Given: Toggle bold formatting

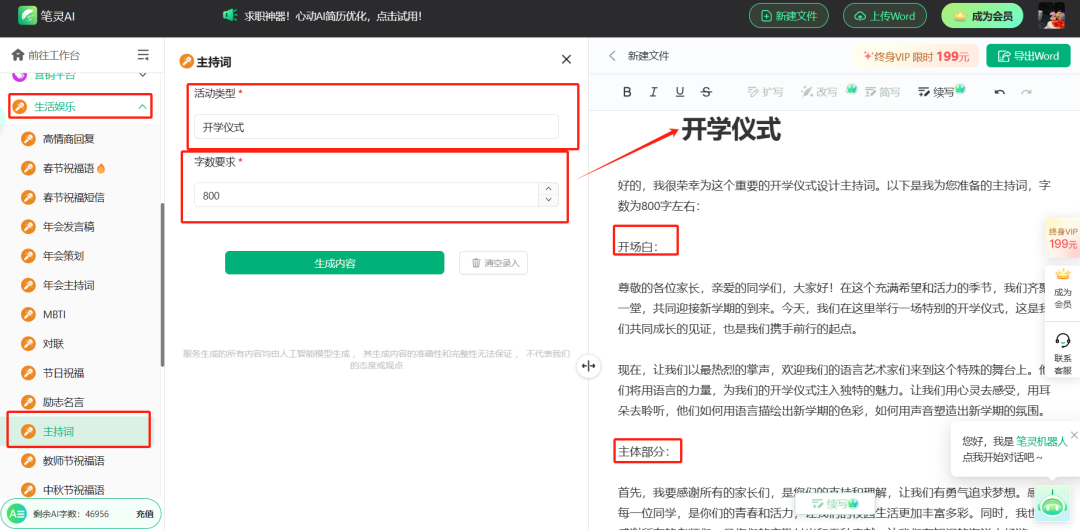Looking at the screenshot, I should [x=627, y=92].
